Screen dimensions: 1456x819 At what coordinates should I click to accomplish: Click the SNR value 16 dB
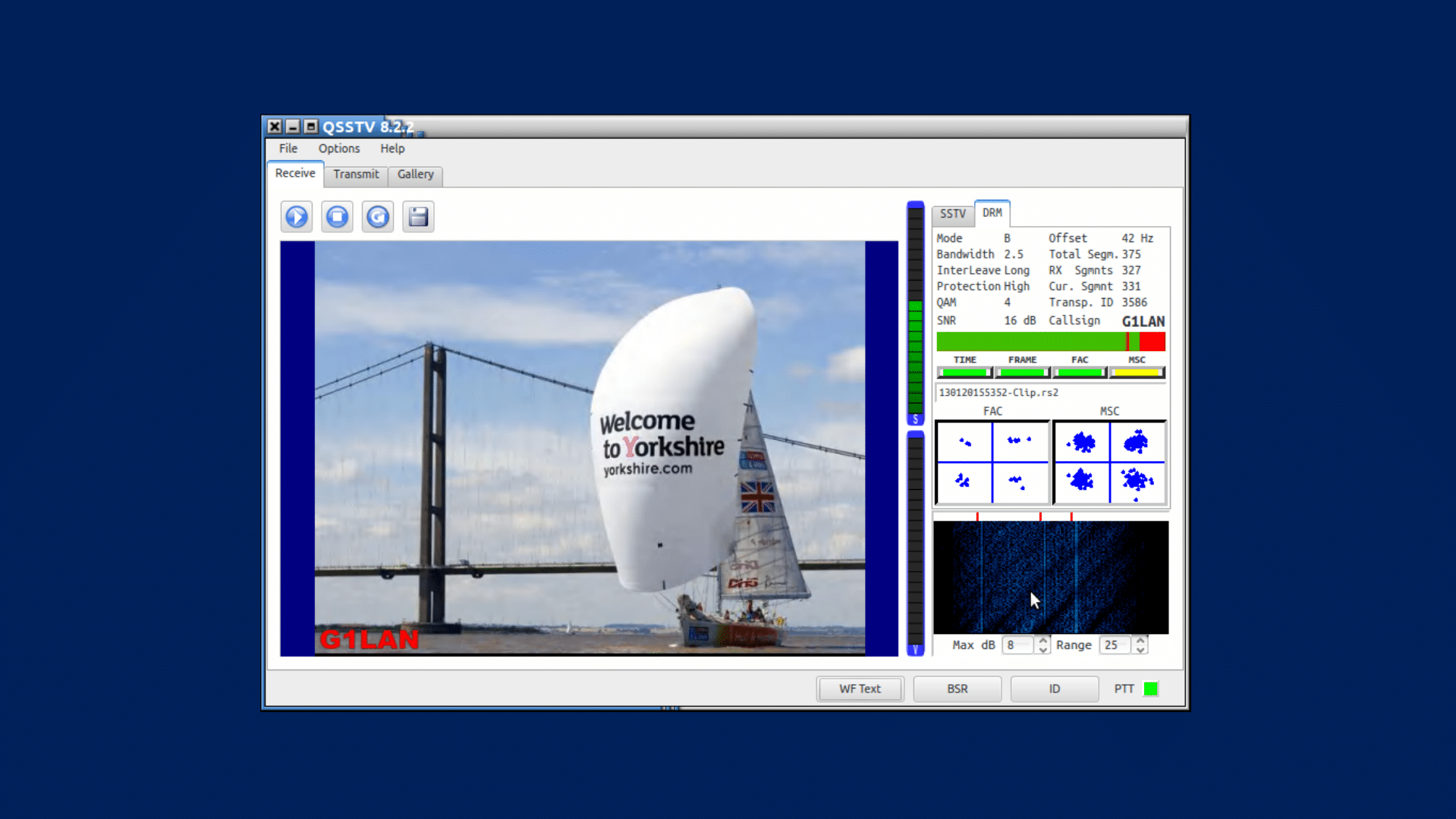point(1020,321)
